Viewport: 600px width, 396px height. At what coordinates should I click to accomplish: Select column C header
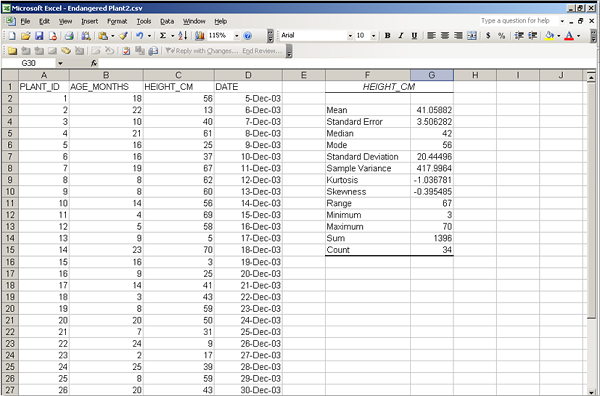[179, 75]
